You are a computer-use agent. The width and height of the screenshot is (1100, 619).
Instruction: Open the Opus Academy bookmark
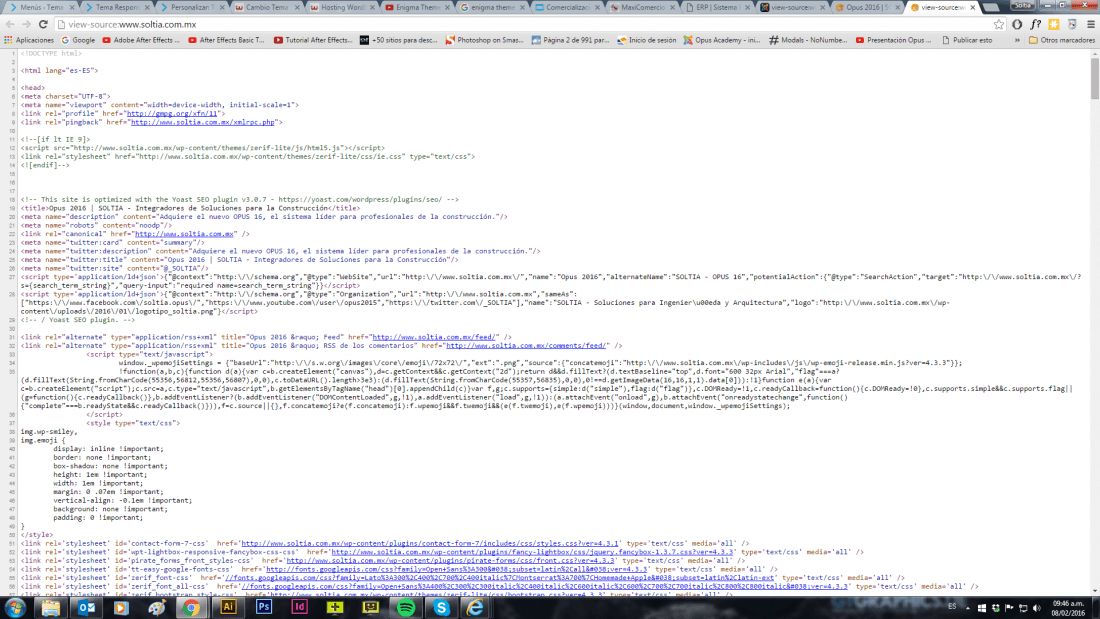pyautogui.click(x=722, y=41)
